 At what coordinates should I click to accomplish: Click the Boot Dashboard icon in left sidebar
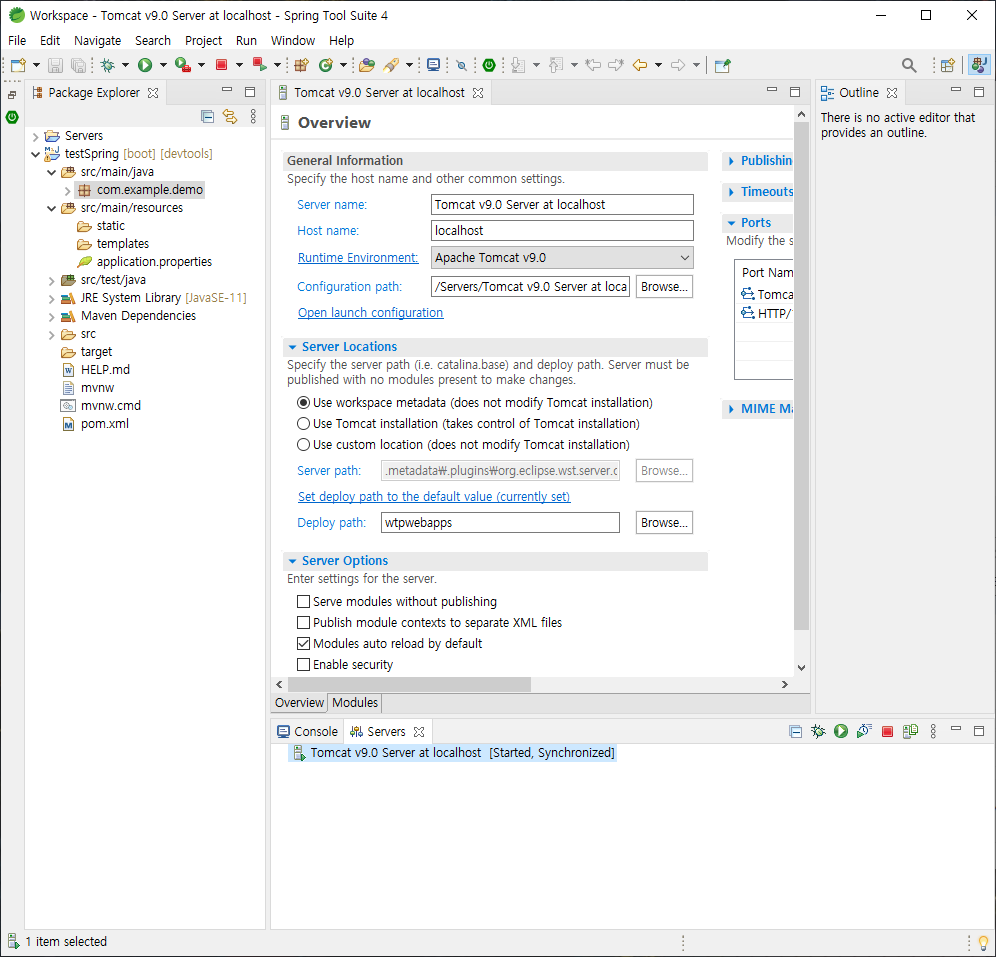(x=12, y=117)
